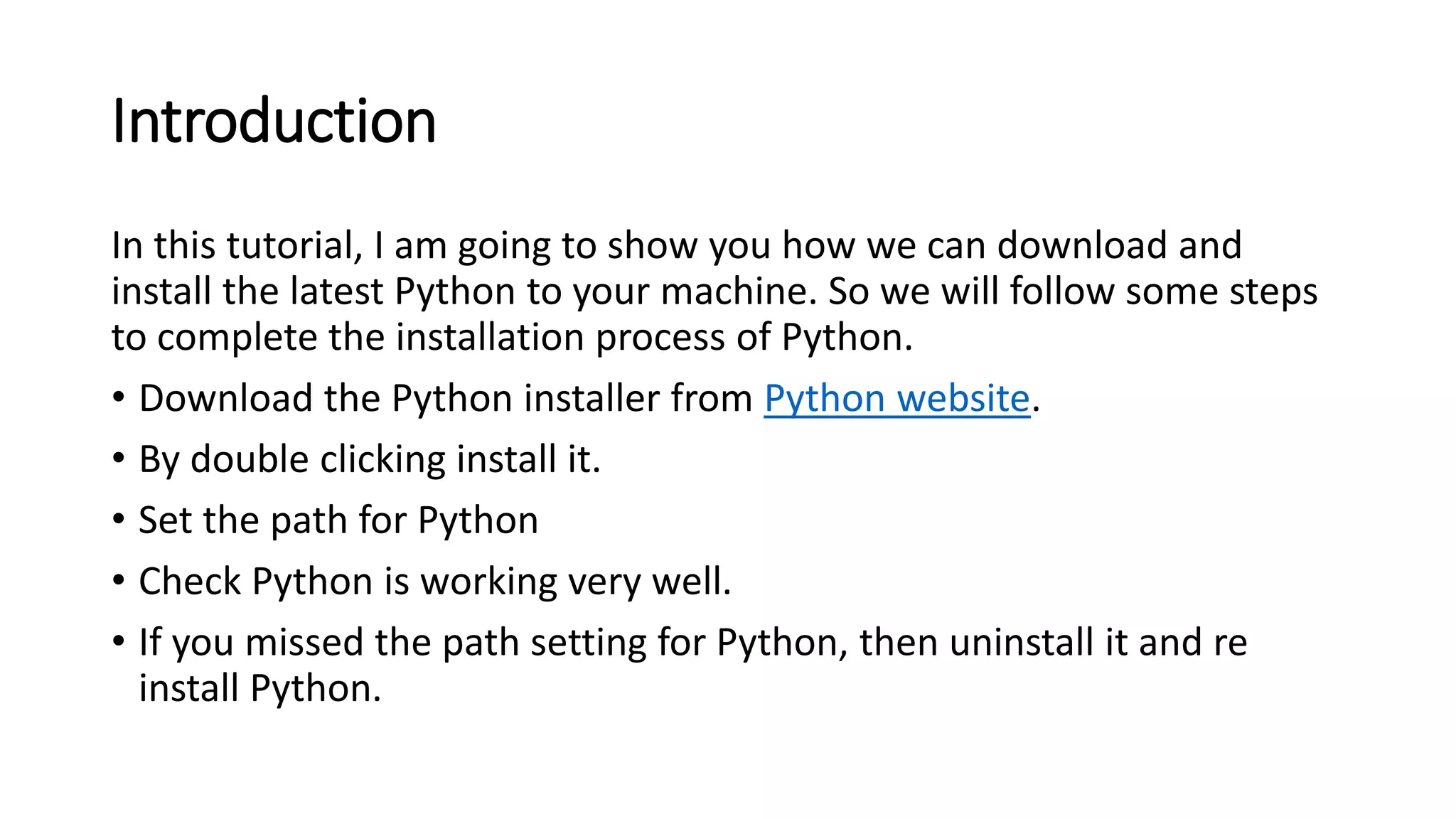The width and height of the screenshot is (1456, 819).
Task: Click the bullet dot before 'Check Python'
Action: point(119,581)
